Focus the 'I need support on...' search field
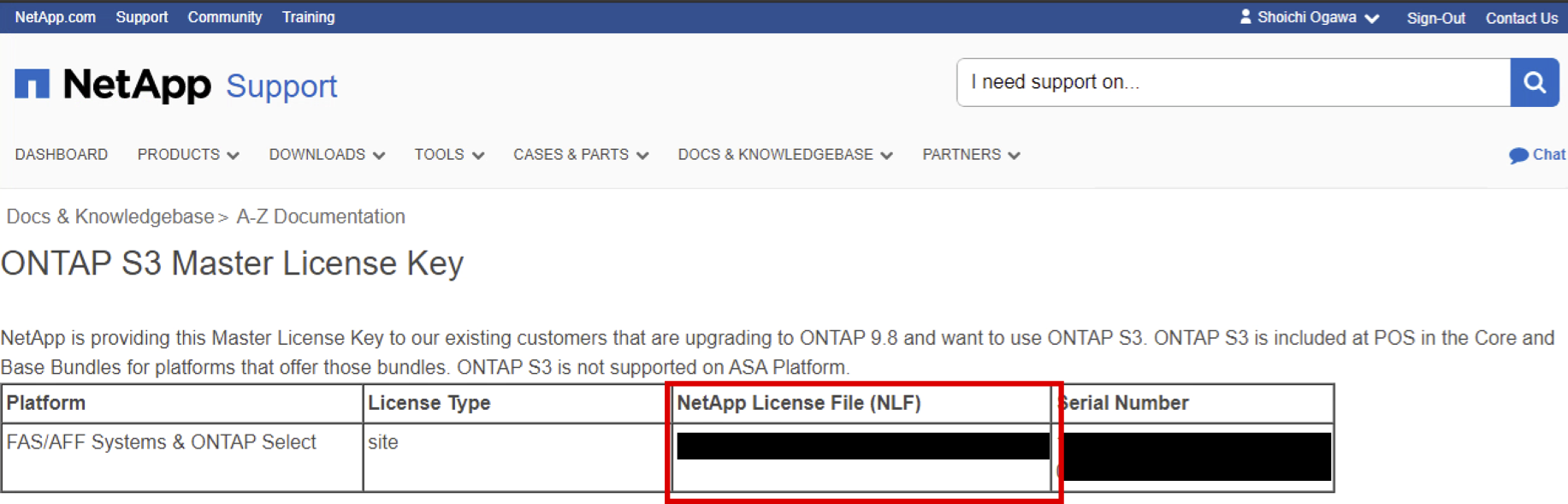The height and width of the screenshot is (504, 1568). (x=1234, y=82)
